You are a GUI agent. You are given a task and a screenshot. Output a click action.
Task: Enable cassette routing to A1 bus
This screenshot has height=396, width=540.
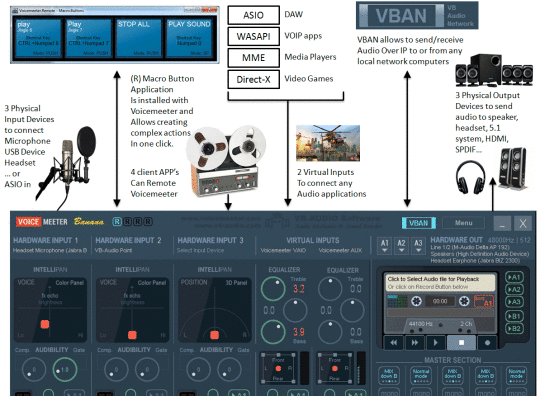(x=514, y=277)
